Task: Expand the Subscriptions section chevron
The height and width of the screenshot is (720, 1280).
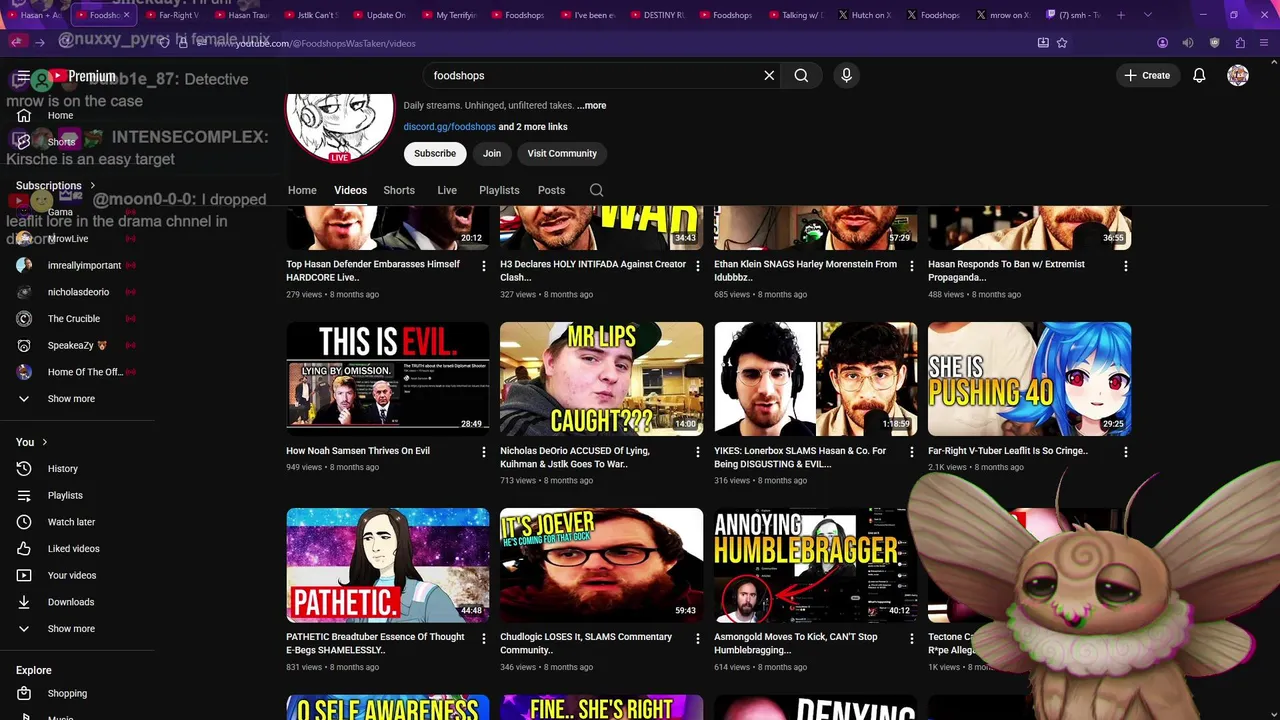Action: (x=93, y=185)
